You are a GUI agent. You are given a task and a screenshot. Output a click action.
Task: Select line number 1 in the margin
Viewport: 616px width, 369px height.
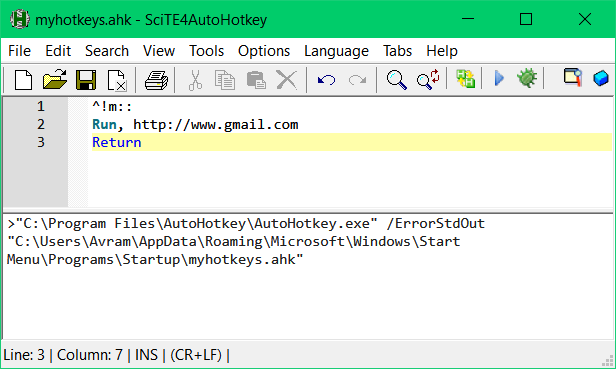click(41, 106)
